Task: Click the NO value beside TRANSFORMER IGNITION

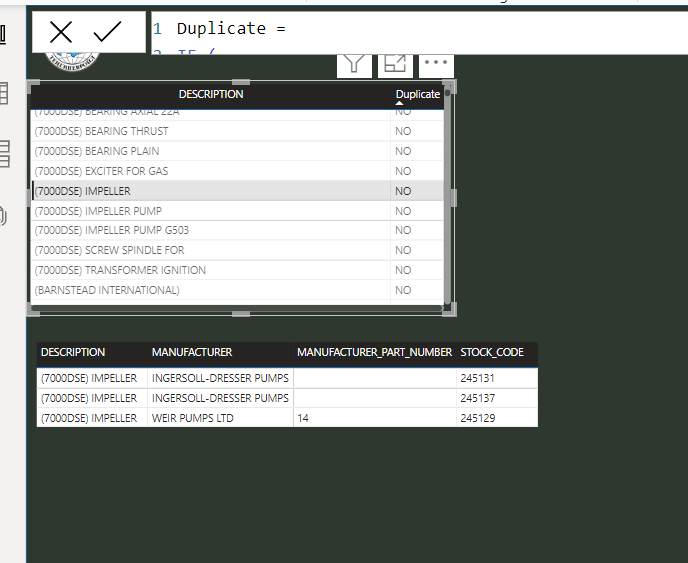Action: (403, 270)
